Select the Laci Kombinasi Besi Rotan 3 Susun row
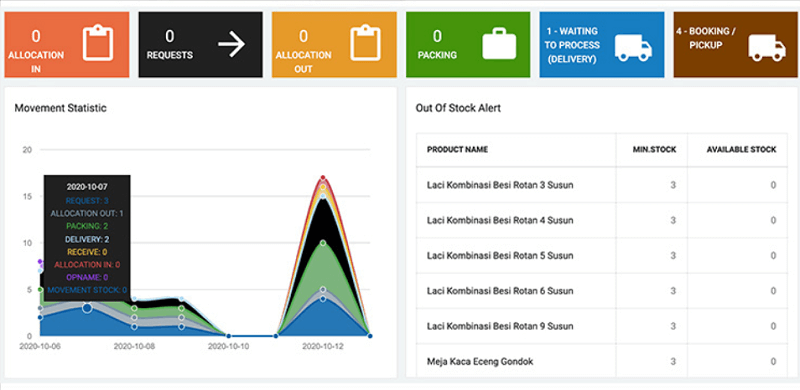 (x=602, y=185)
